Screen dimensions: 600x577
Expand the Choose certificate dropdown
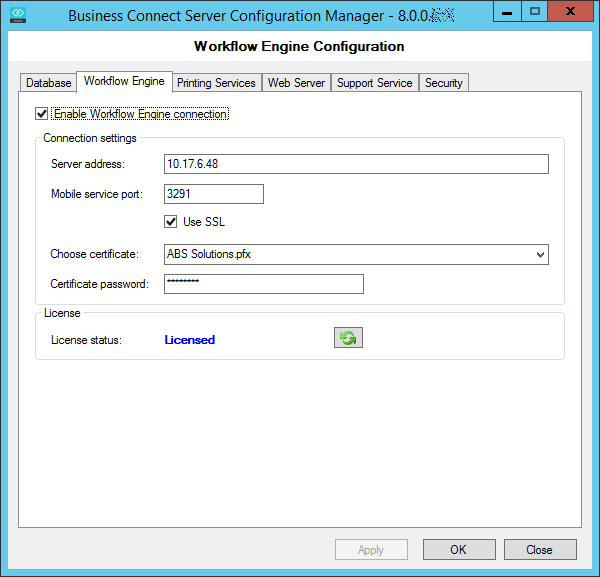click(x=541, y=255)
